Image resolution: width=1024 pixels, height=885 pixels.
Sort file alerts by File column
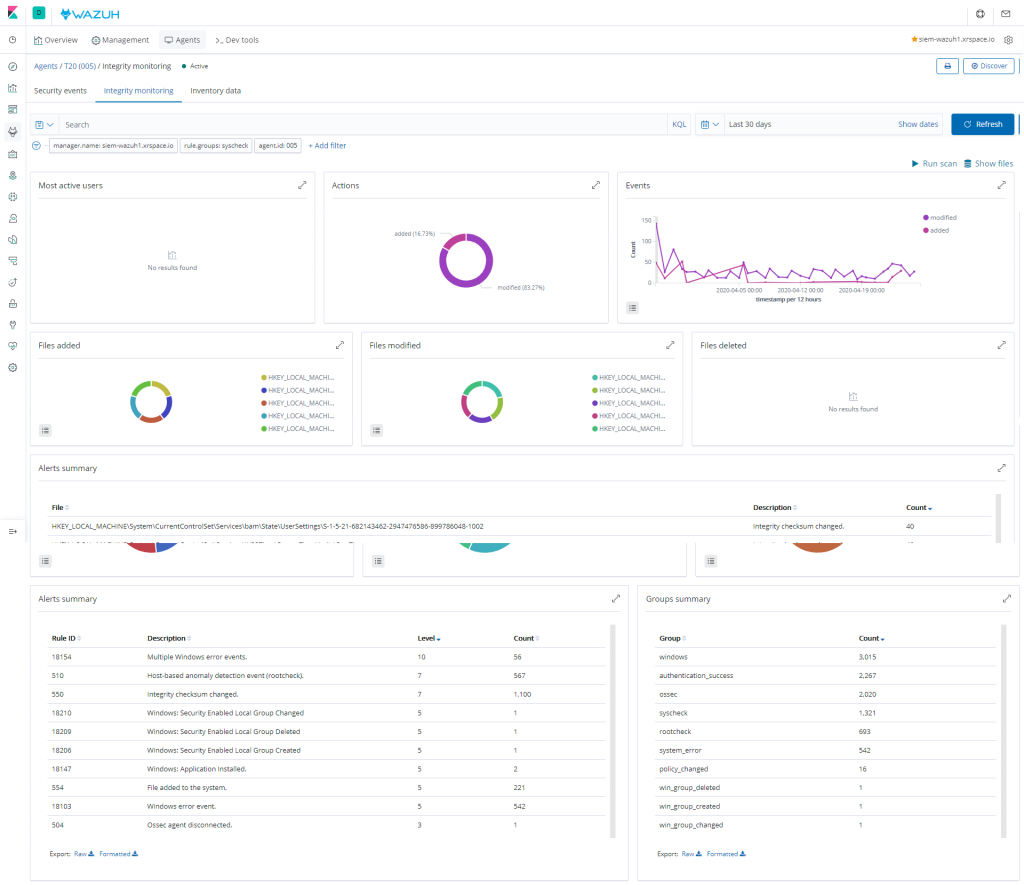60,507
